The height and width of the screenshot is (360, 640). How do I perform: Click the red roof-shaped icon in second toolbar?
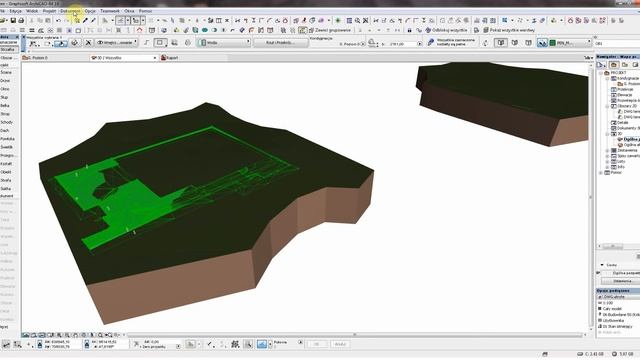pyautogui.click(x=140, y=30)
